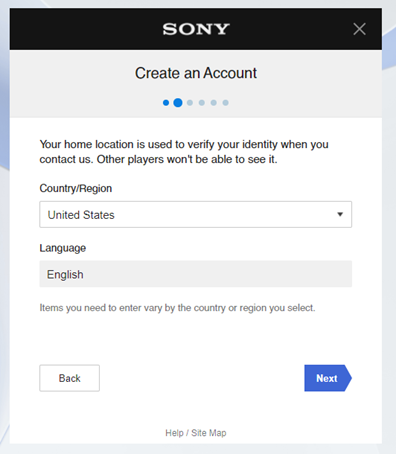Select the third progress step dot
The image size is (396, 454).
tap(190, 103)
